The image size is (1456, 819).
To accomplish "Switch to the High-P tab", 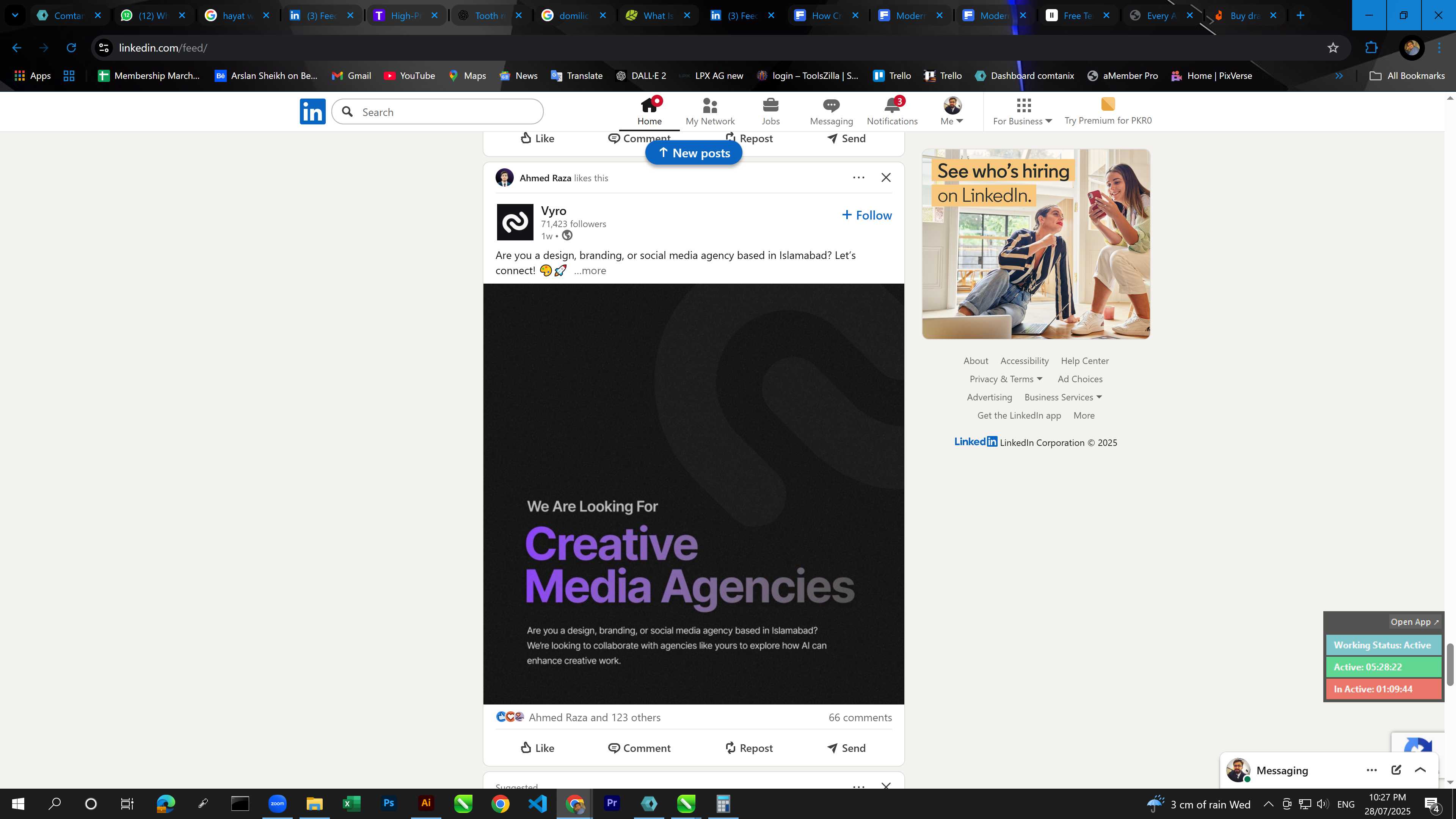I will (406, 15).
